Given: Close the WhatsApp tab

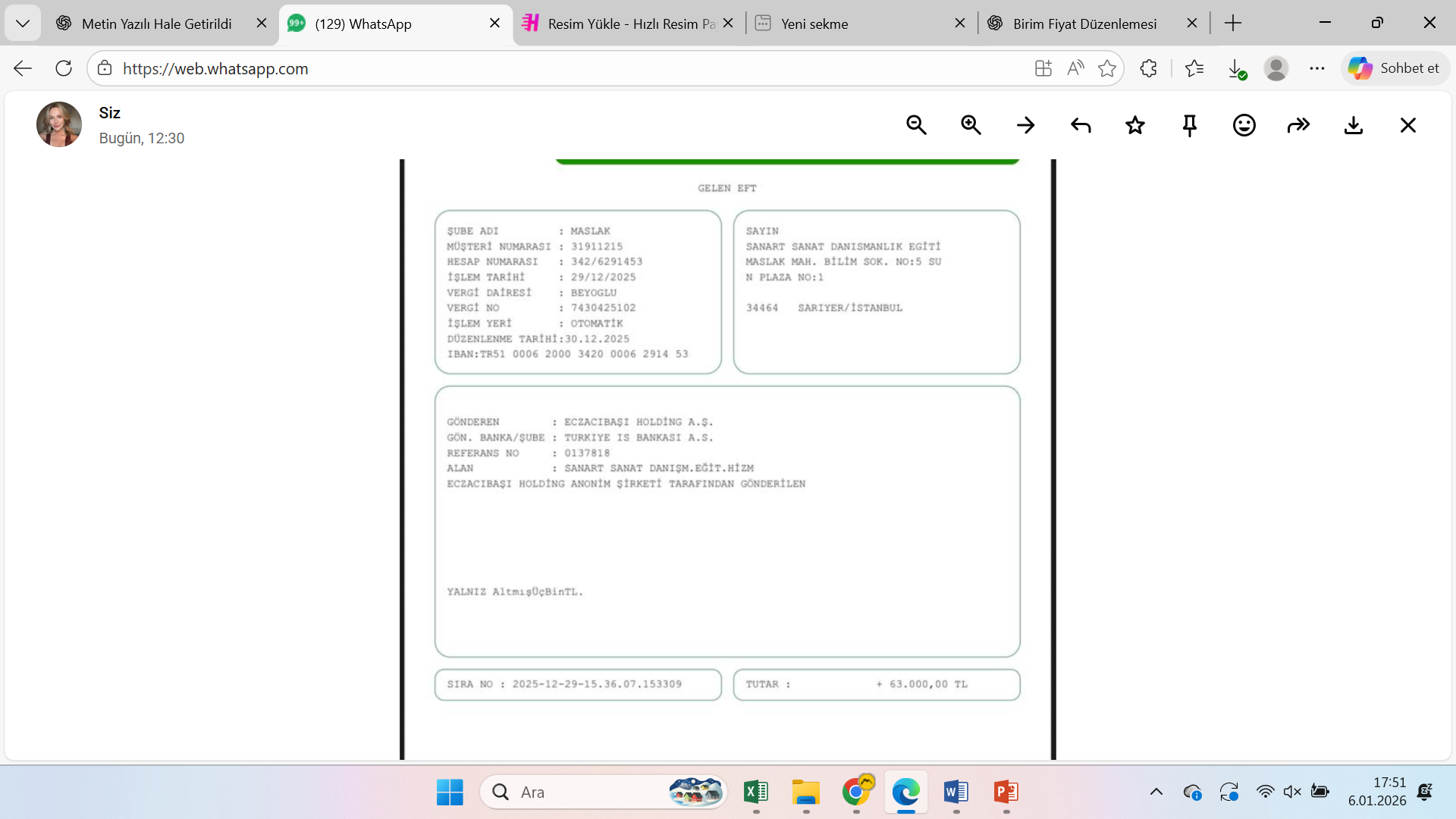Looking at the screenshot, I should [495, 24].
